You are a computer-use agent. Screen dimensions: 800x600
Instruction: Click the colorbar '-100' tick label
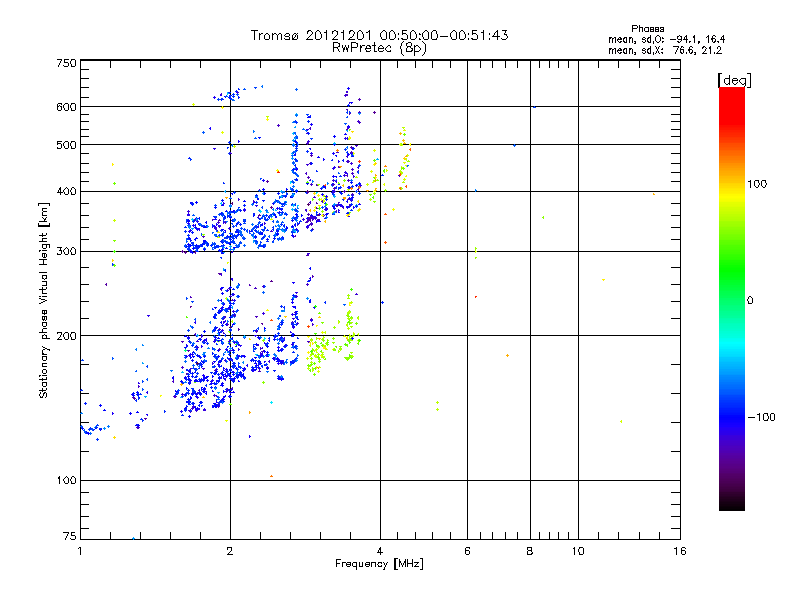pyautogui.click(x=761, y=417)
